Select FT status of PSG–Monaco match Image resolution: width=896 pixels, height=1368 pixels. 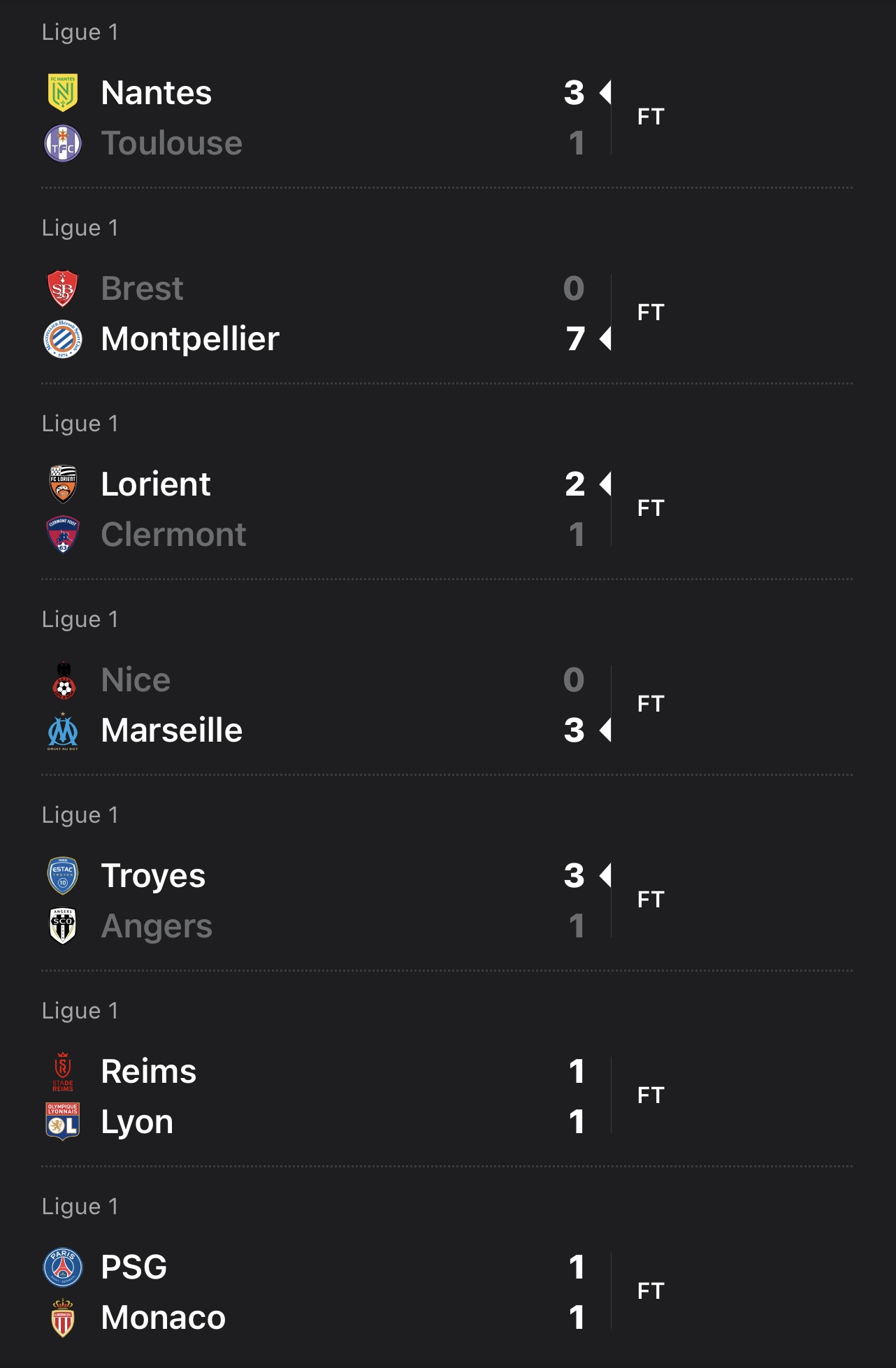coord(651,1291)
